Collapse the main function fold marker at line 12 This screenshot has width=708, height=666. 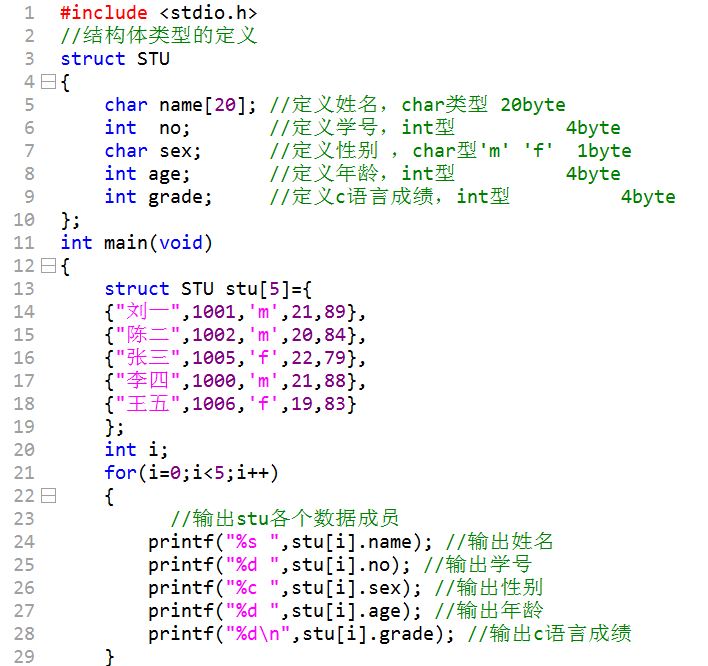tap(48, 265)
